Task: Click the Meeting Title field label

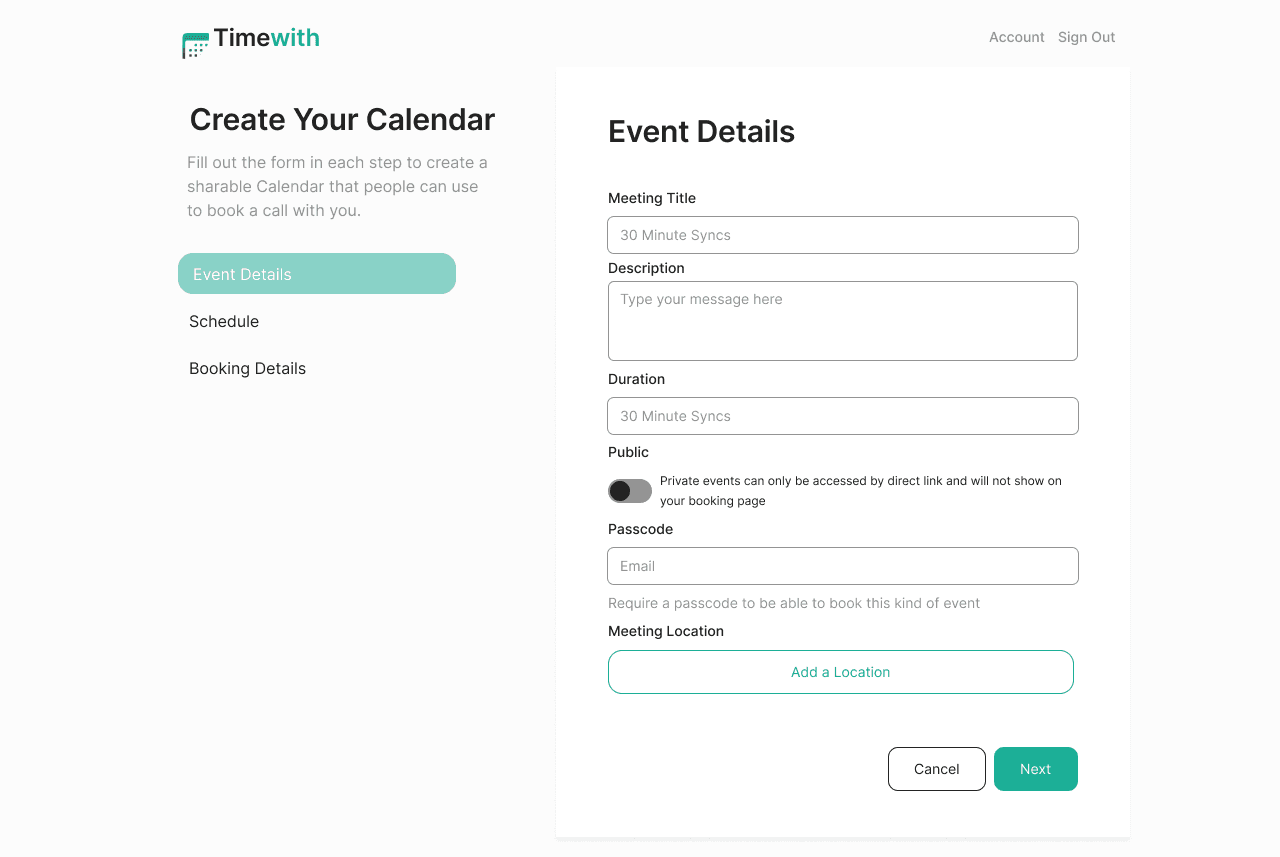Action: [652, 198]
